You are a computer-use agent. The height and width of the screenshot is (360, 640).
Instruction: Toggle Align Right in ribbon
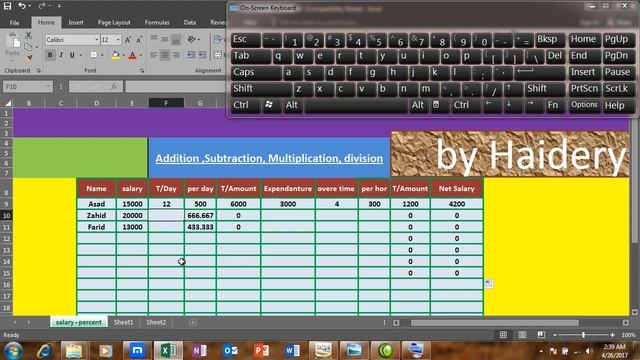click(x=176, y=55)
